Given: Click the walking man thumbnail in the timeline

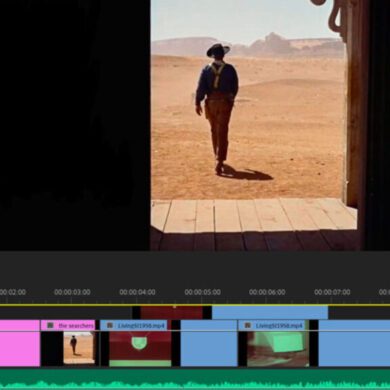Looking at the screenshot, I should click(x=79, y=348).
